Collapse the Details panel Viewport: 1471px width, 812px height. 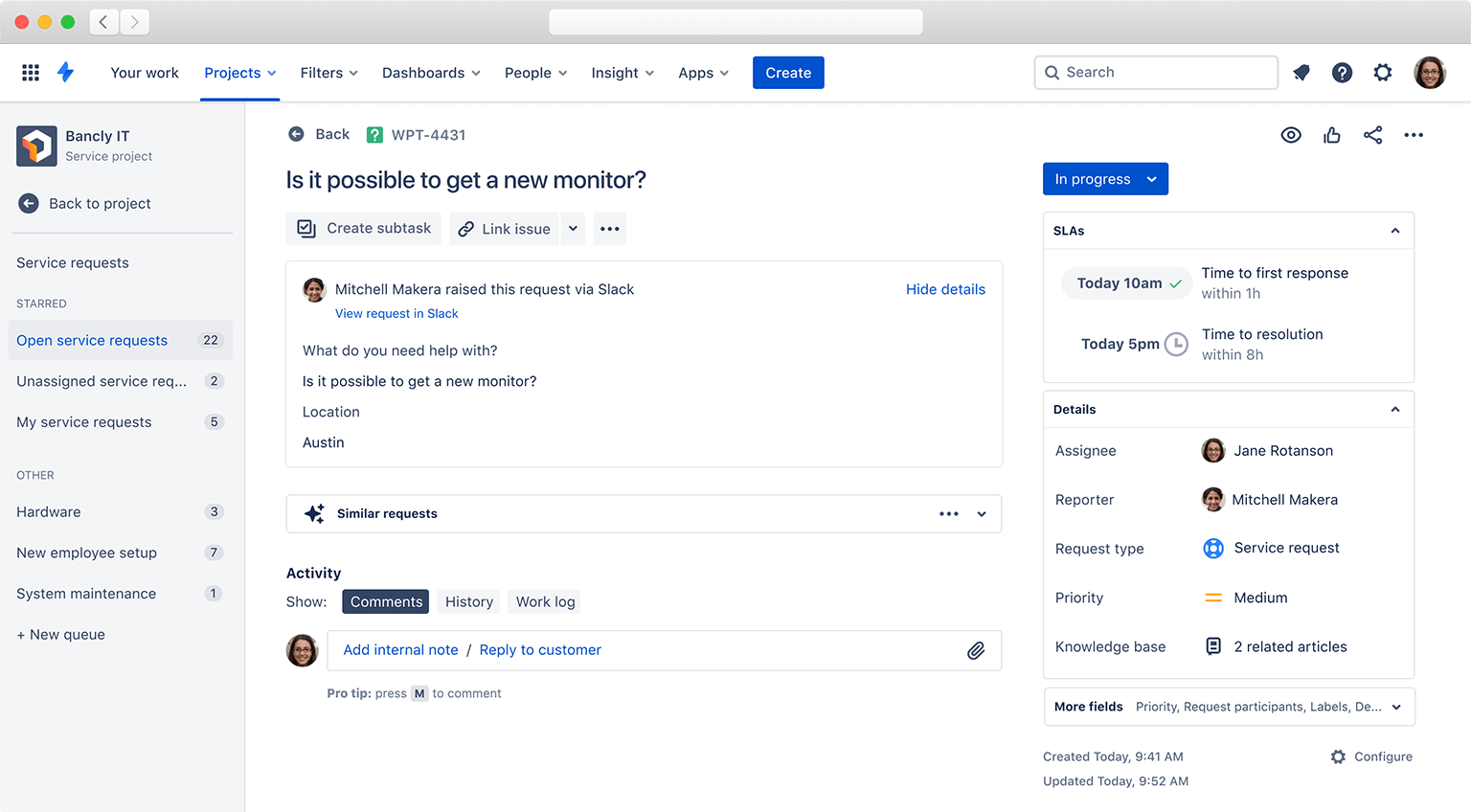1394,409
